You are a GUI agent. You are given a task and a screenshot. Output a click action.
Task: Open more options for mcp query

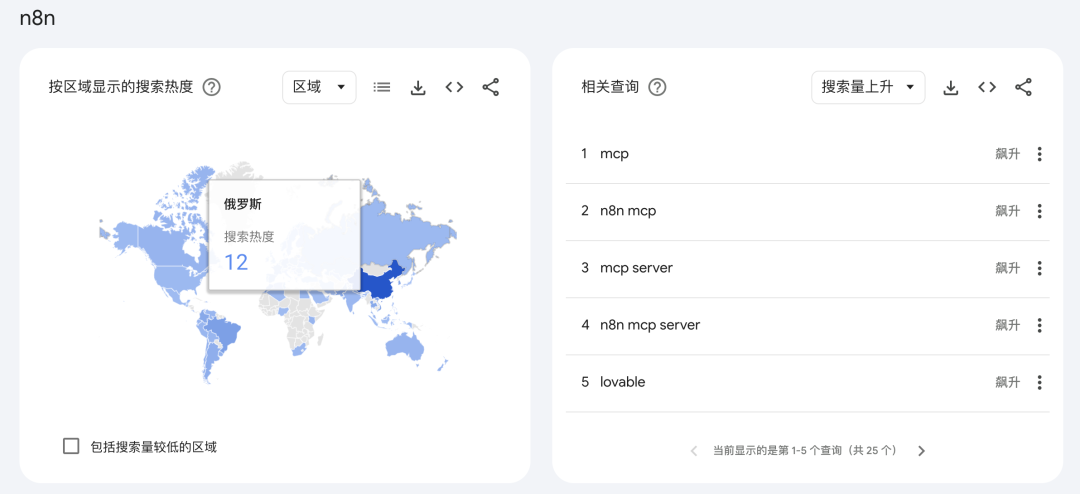(1039, 154)
